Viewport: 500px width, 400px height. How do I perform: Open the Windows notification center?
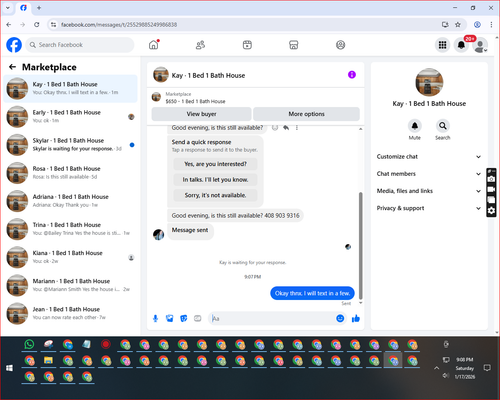(x=487, y=368)
